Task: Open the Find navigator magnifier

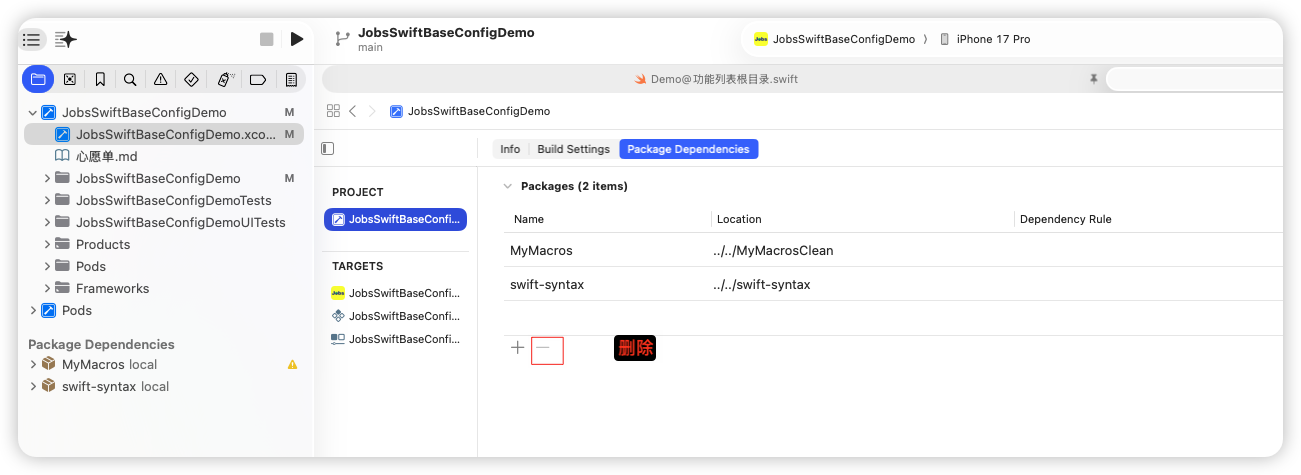Action: 130,79
